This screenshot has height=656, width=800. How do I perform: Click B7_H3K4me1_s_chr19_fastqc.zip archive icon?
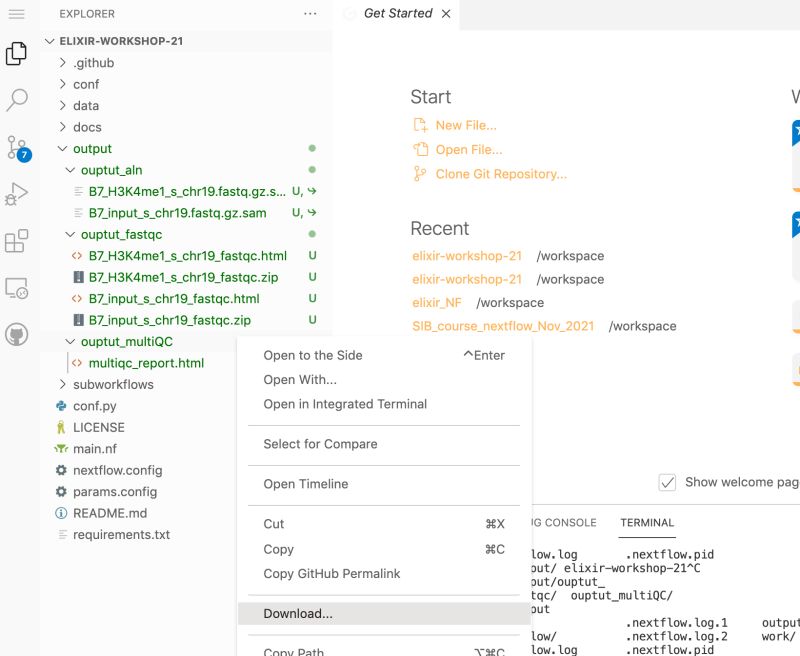point(79,277)
